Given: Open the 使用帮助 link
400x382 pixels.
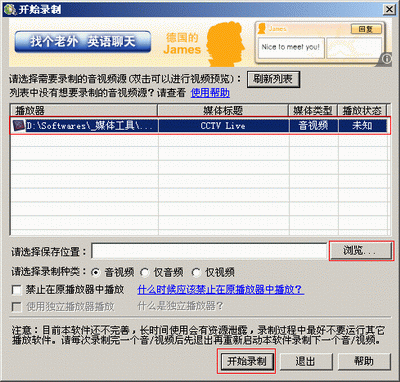Looking at the screenshot, I should click(210, 93).
